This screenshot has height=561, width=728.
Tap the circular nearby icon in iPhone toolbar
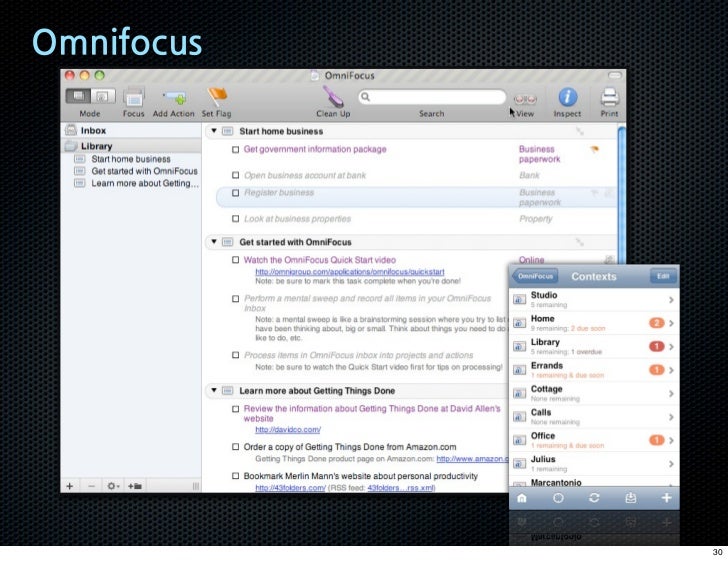(559, 498)
